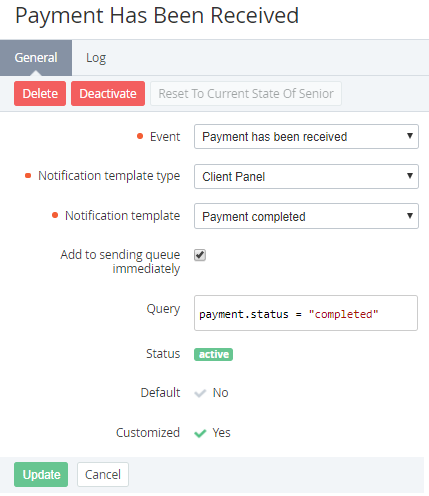
Task: Click into the Query input field
Action: [x=306, y=313]
